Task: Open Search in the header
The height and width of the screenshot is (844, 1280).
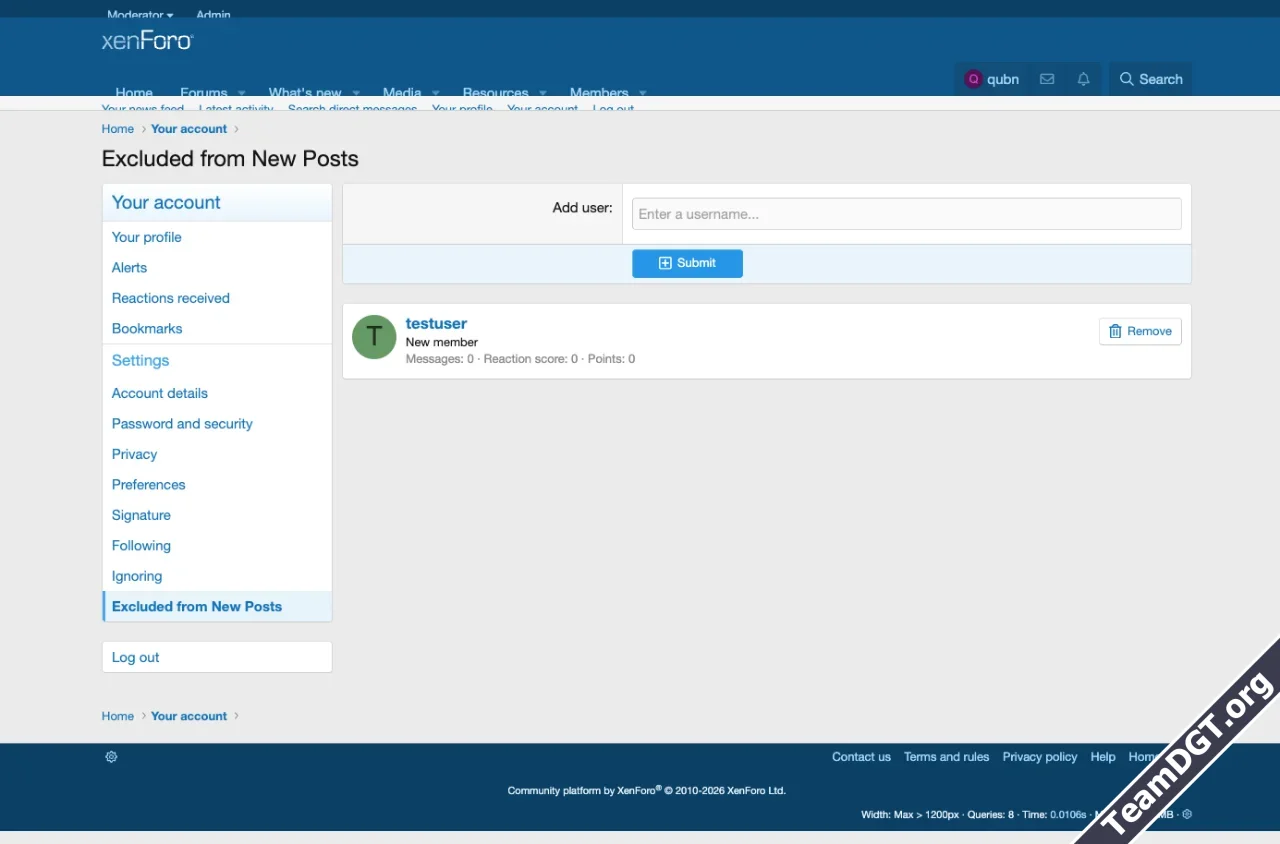Action: [1150, 79]
